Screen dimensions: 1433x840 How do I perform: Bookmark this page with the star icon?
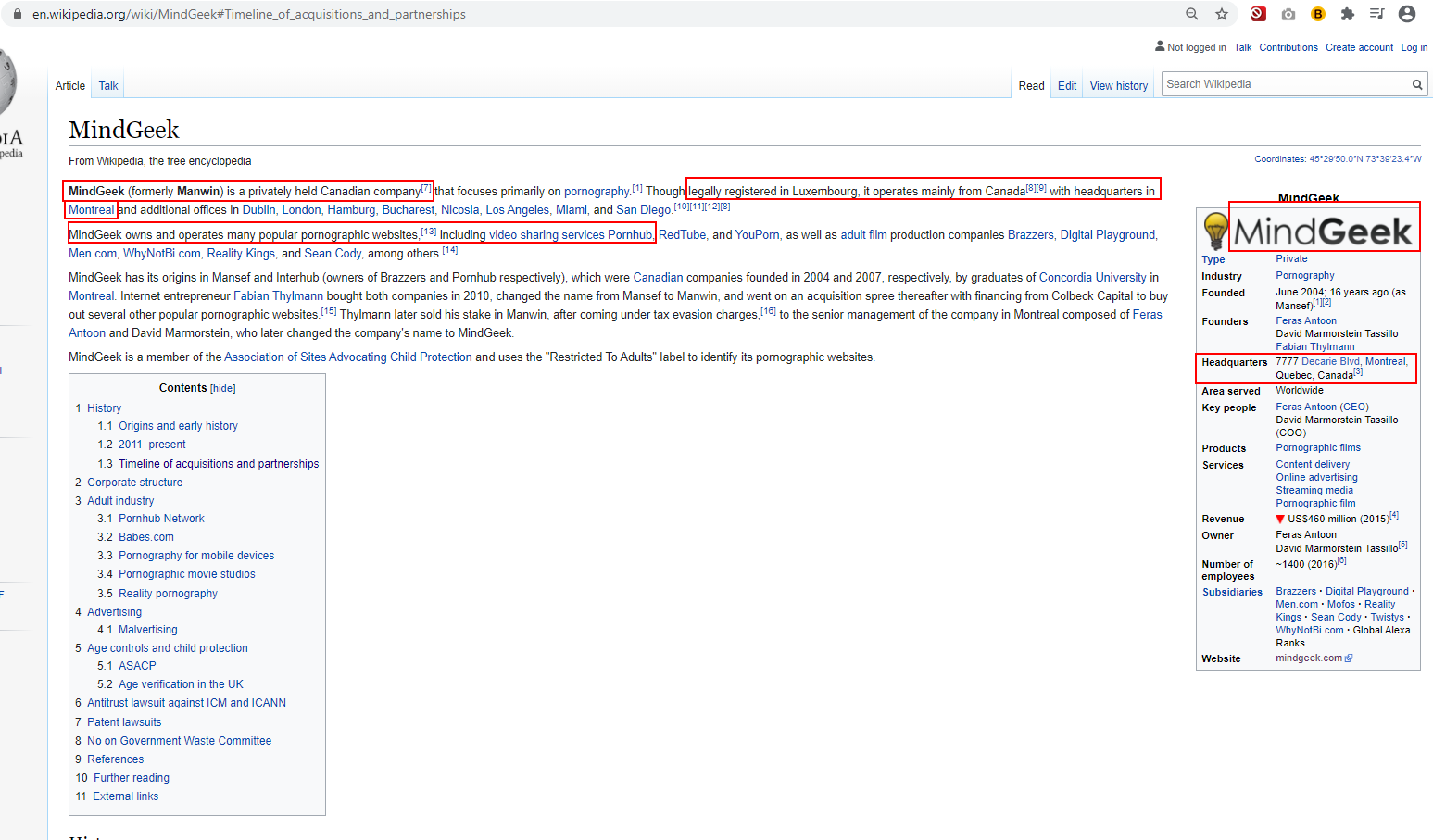coord(1222,14)
